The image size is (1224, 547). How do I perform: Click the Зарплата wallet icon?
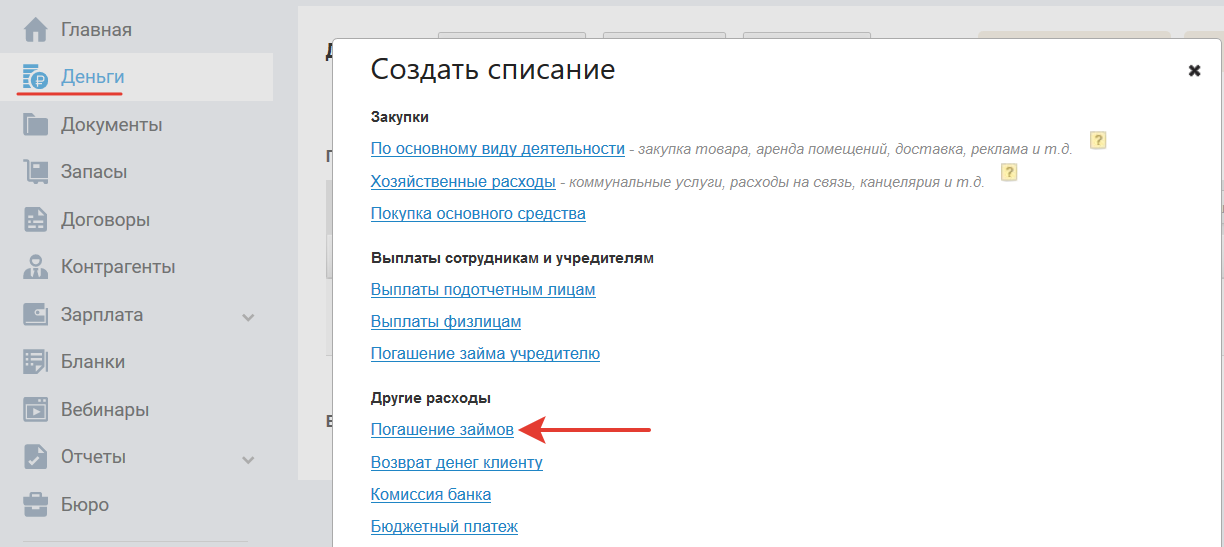(x=35, y=314)
